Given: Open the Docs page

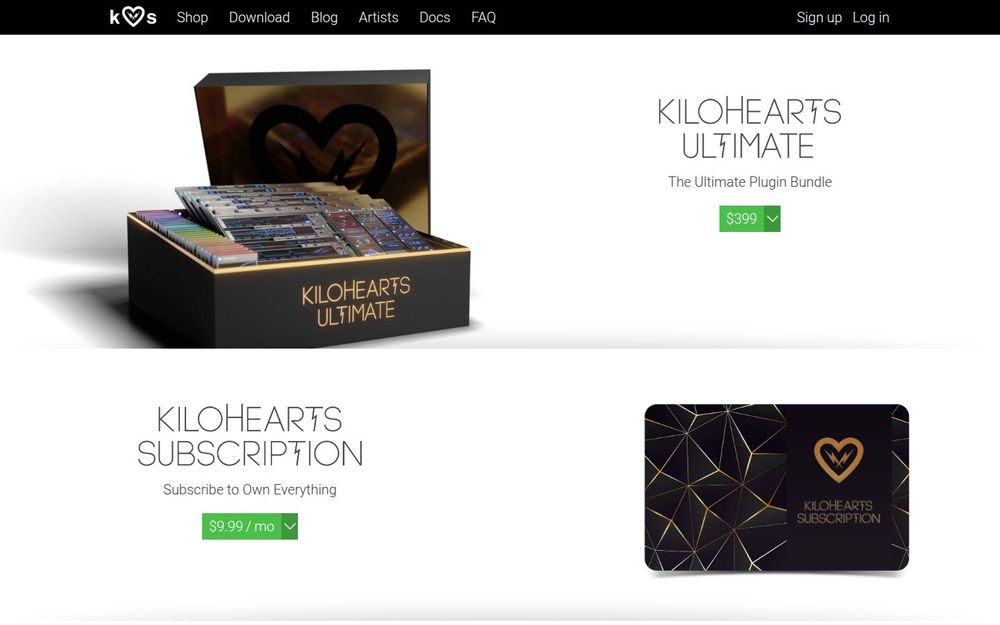Looking at the screenshot, I should point(434,17).
